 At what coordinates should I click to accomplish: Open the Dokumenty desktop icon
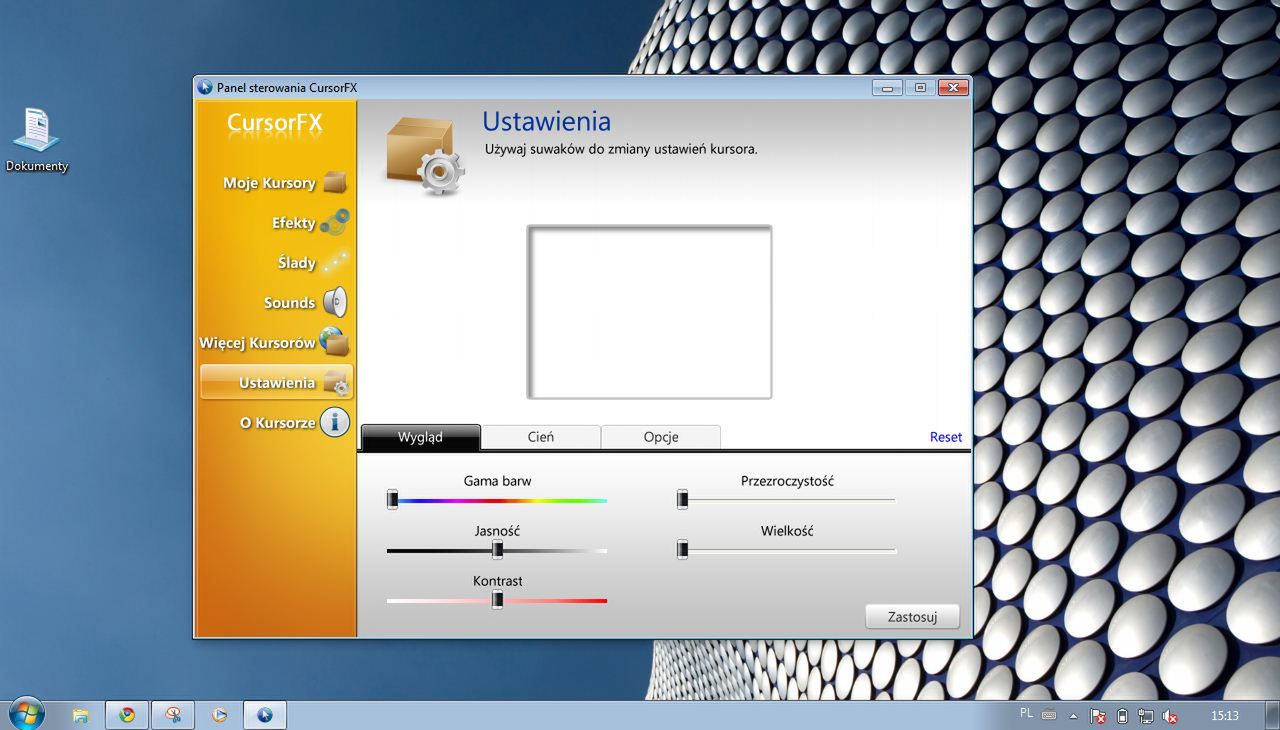[x=37, y=140]
